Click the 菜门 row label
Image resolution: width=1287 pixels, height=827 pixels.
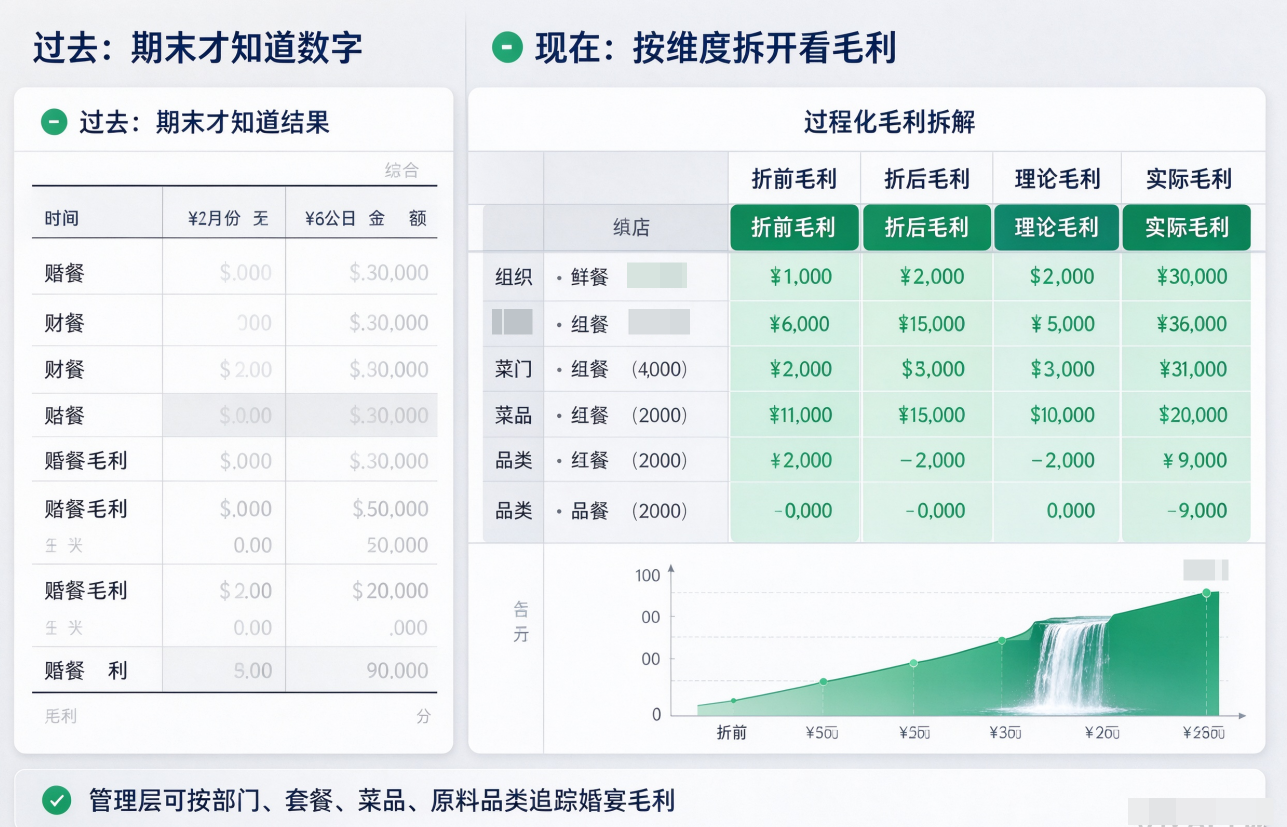click(x=513, y=369)
